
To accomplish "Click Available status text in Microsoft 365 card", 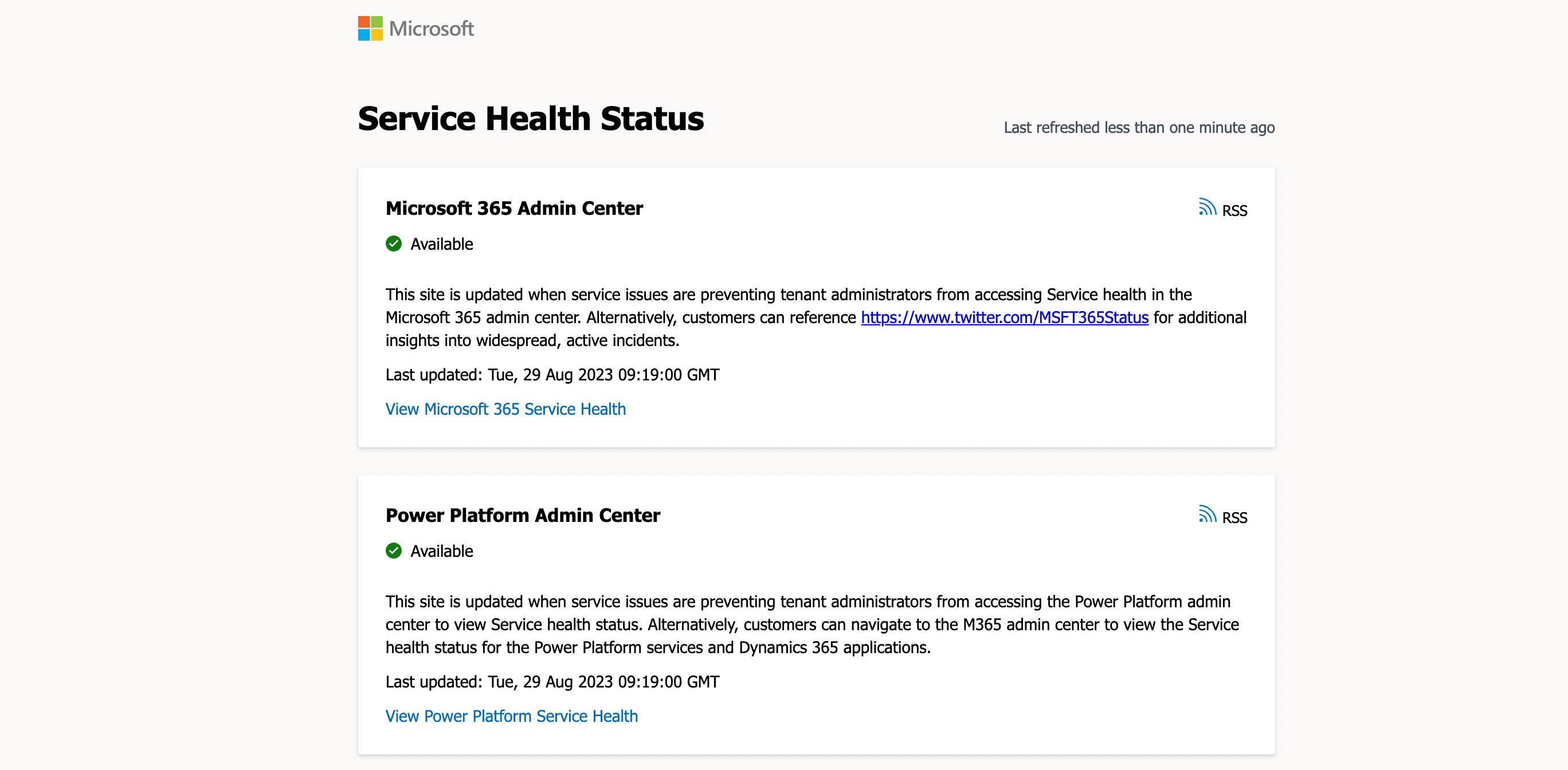I will (x=441, y=244).
